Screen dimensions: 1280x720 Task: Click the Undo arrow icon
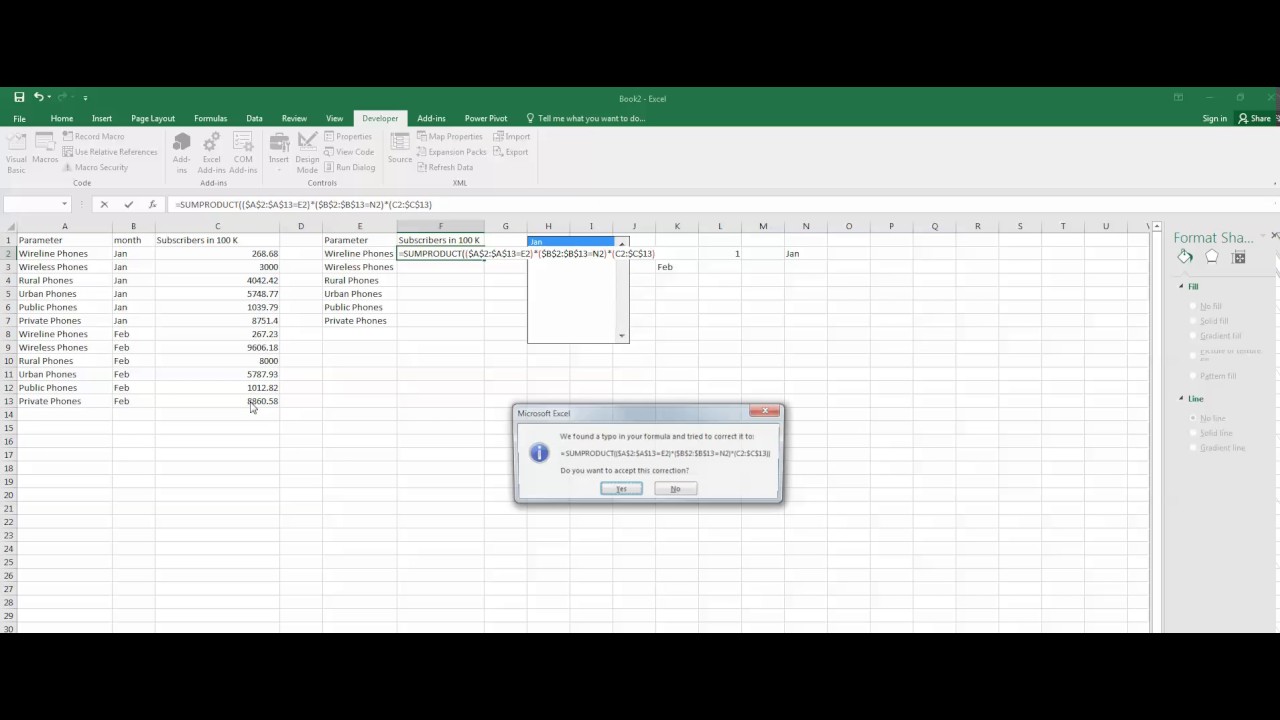39,97
